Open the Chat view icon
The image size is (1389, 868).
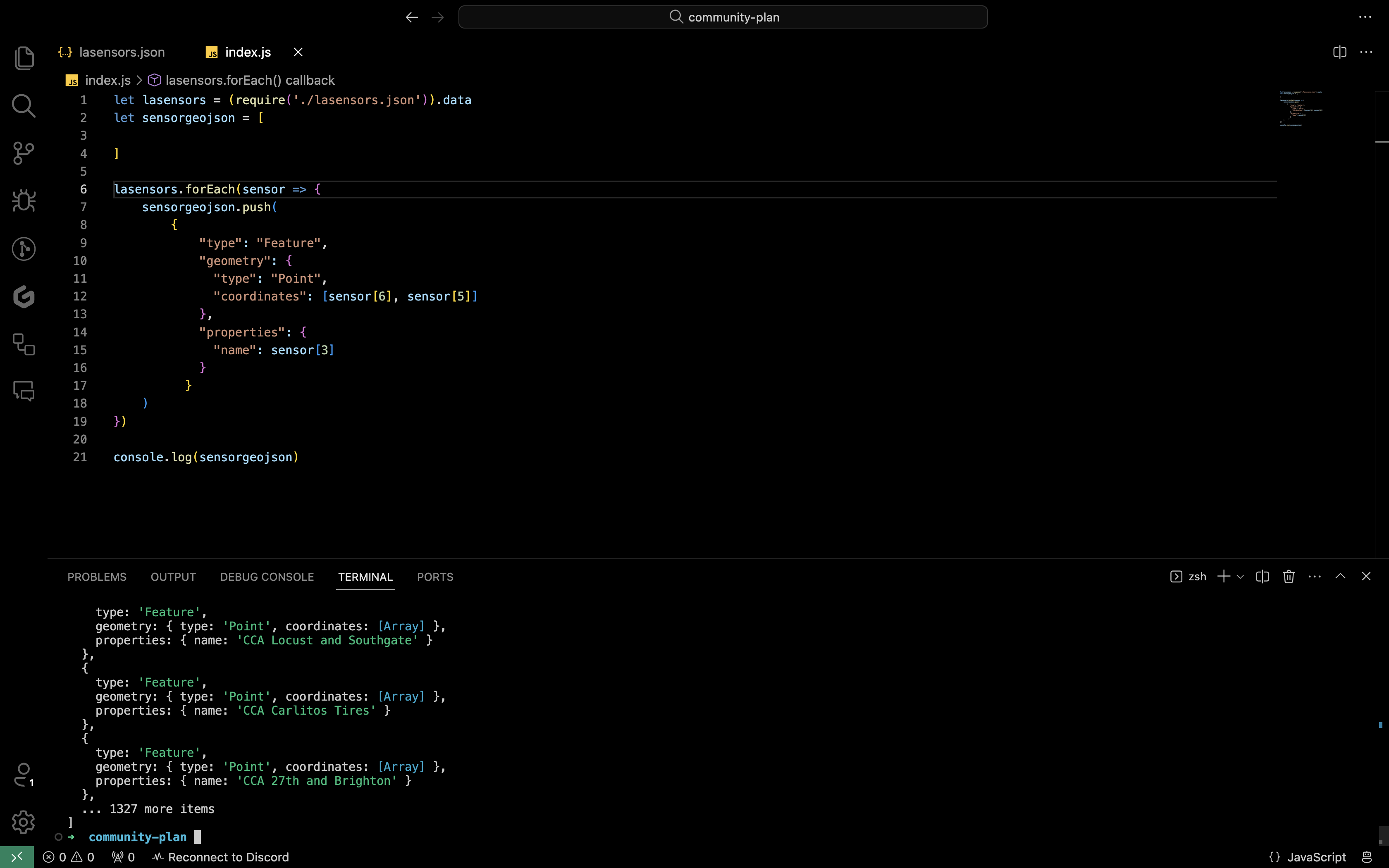[24, 391]
